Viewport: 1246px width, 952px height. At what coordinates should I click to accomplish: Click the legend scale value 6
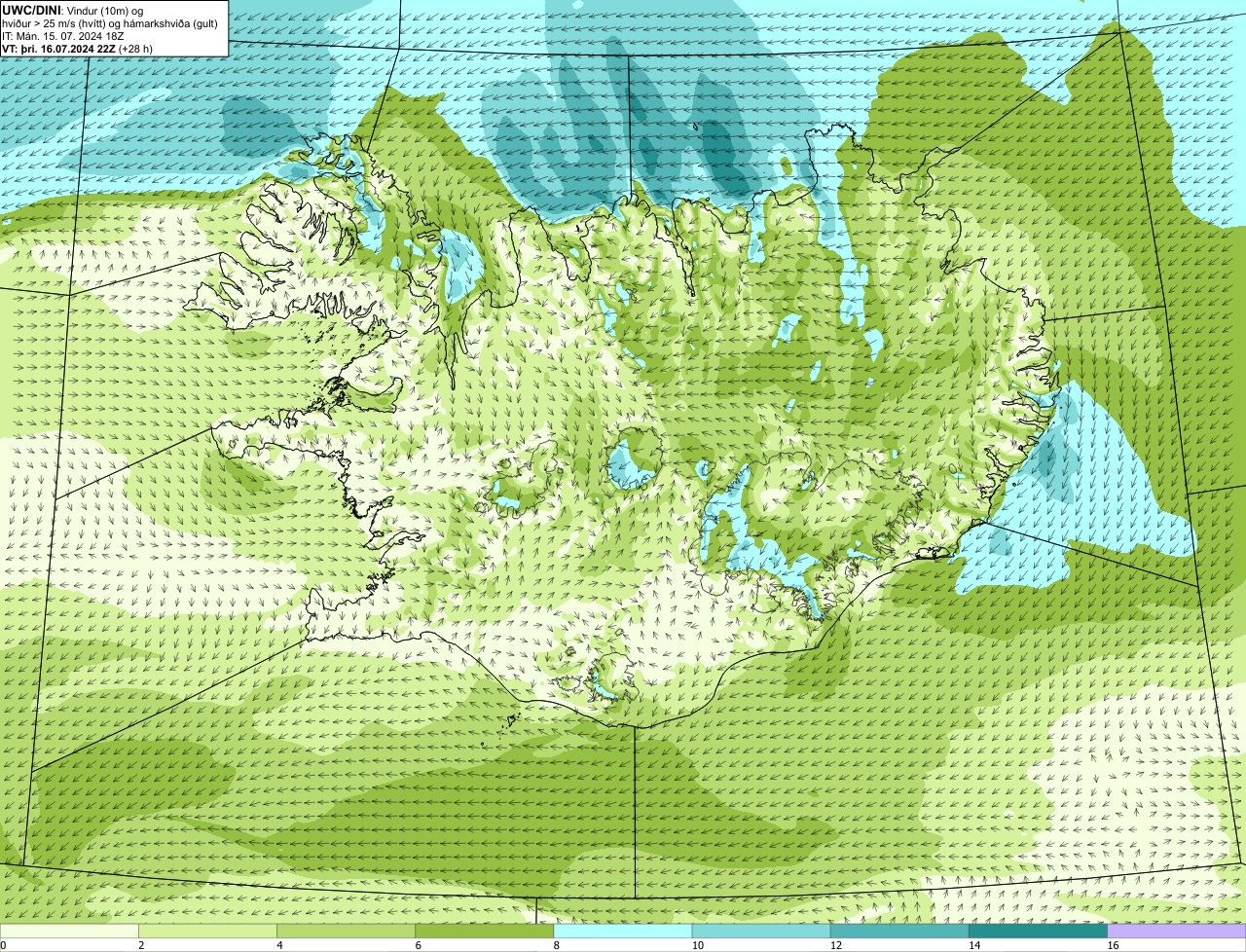[x=418, y=945]
